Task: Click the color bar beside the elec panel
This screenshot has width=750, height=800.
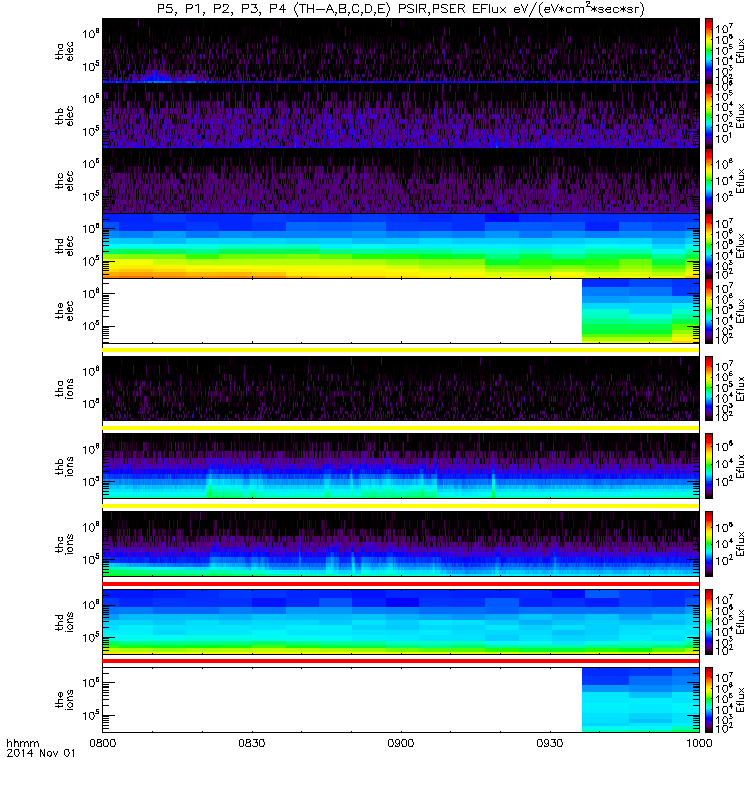Action: pos(709,311)
